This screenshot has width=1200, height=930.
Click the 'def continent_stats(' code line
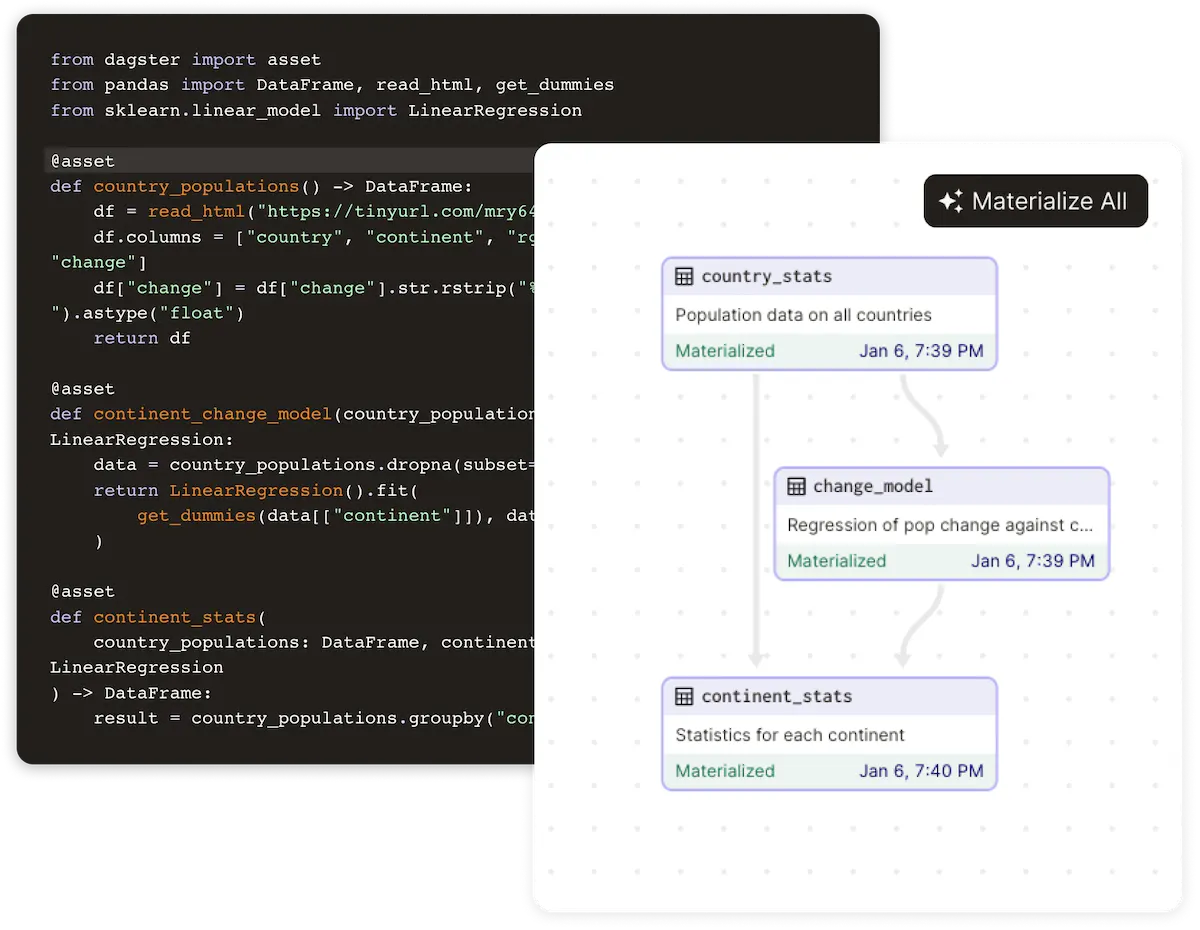pos(158,617)
